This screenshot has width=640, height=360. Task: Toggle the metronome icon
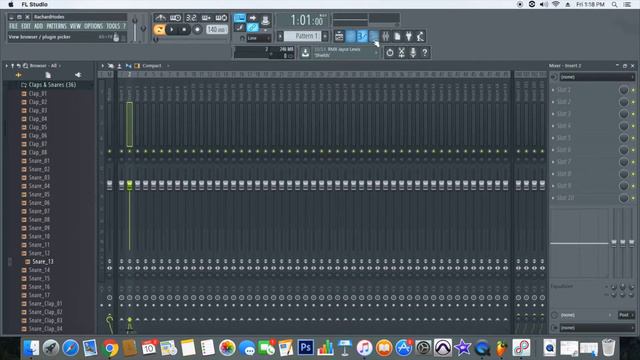point(160,18)
